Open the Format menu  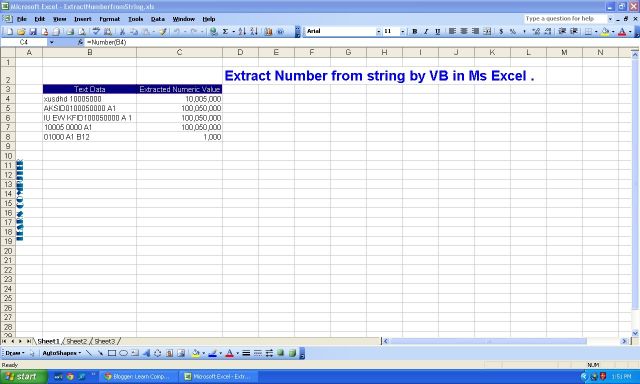[x=109, y=19]
